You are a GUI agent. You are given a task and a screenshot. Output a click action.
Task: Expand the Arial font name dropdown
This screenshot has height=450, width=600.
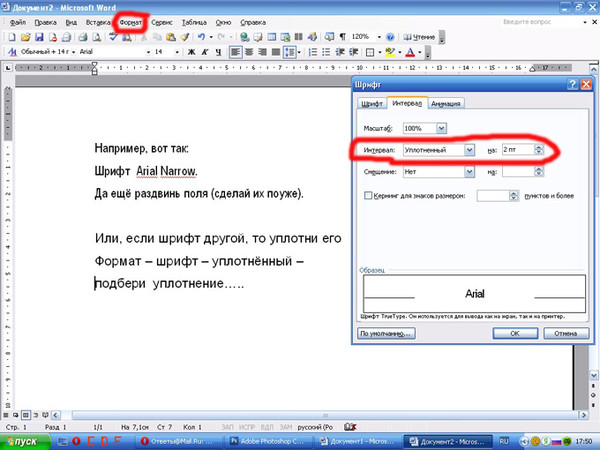148,52
